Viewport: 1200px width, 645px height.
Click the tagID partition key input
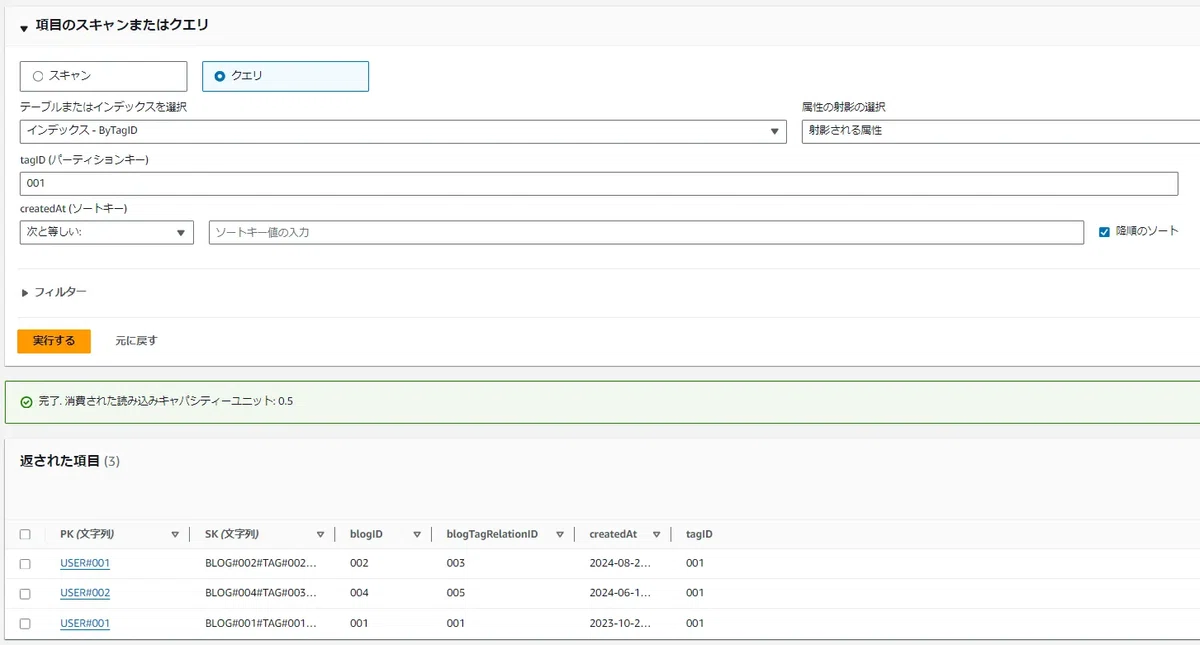(599, 184)
